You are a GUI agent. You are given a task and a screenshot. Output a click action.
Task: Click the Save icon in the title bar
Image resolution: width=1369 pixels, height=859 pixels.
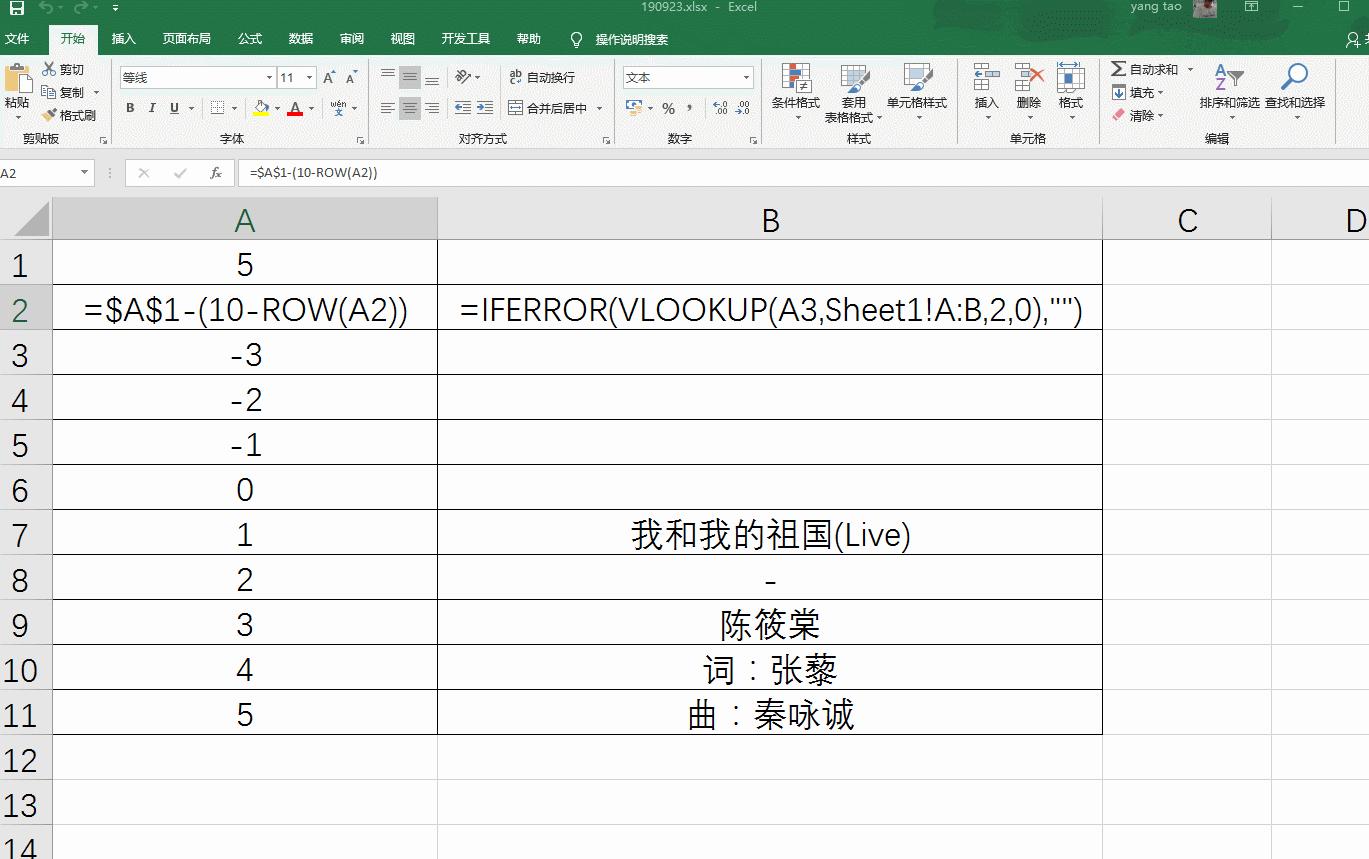17,8
